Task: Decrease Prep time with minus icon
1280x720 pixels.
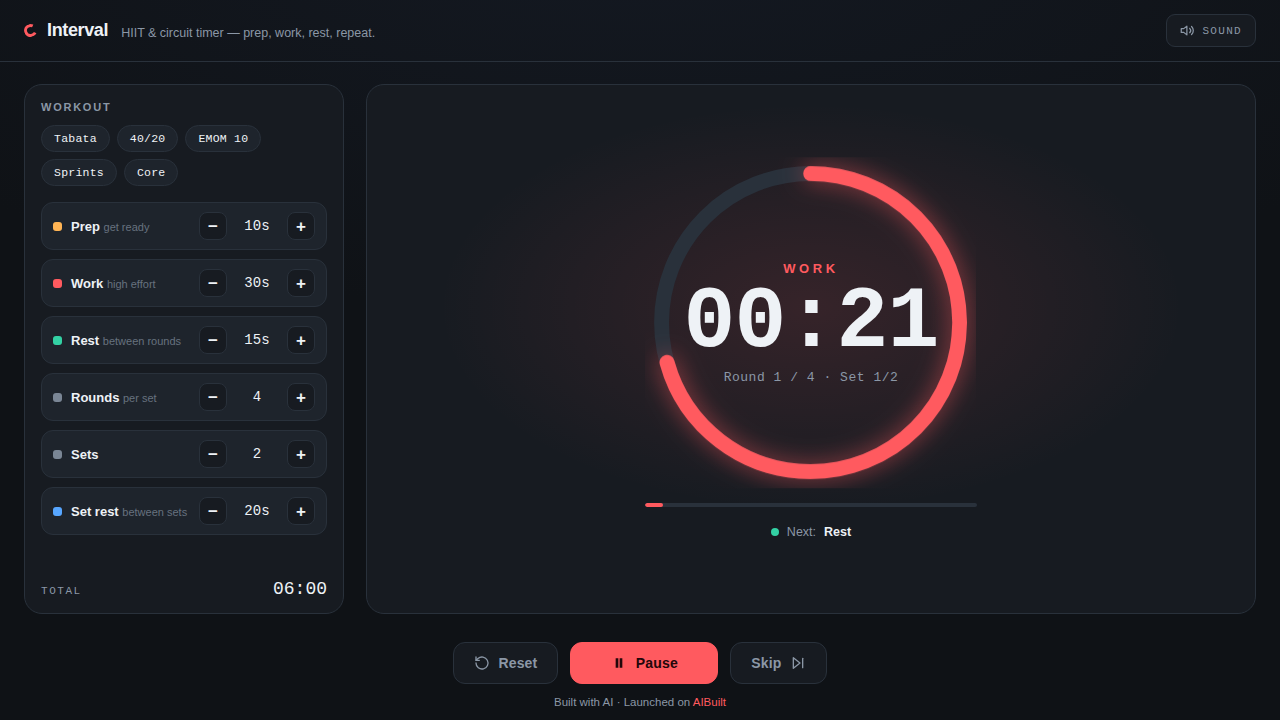Action: [213, 226]
